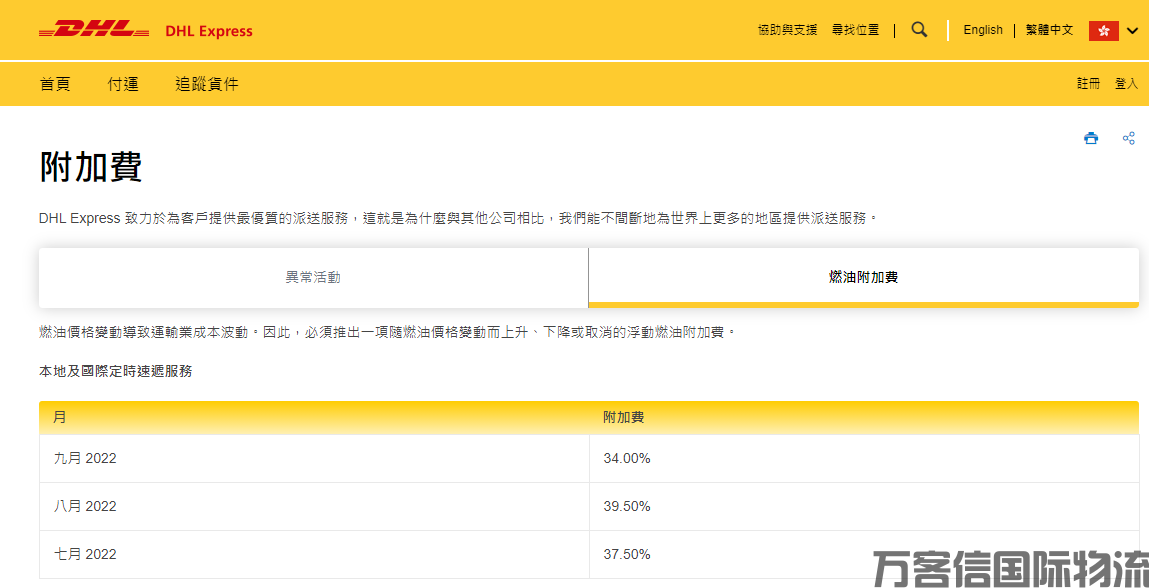Open the 首頁 menu item
This screenshot has height=588, width=1149.
point(55,84)
